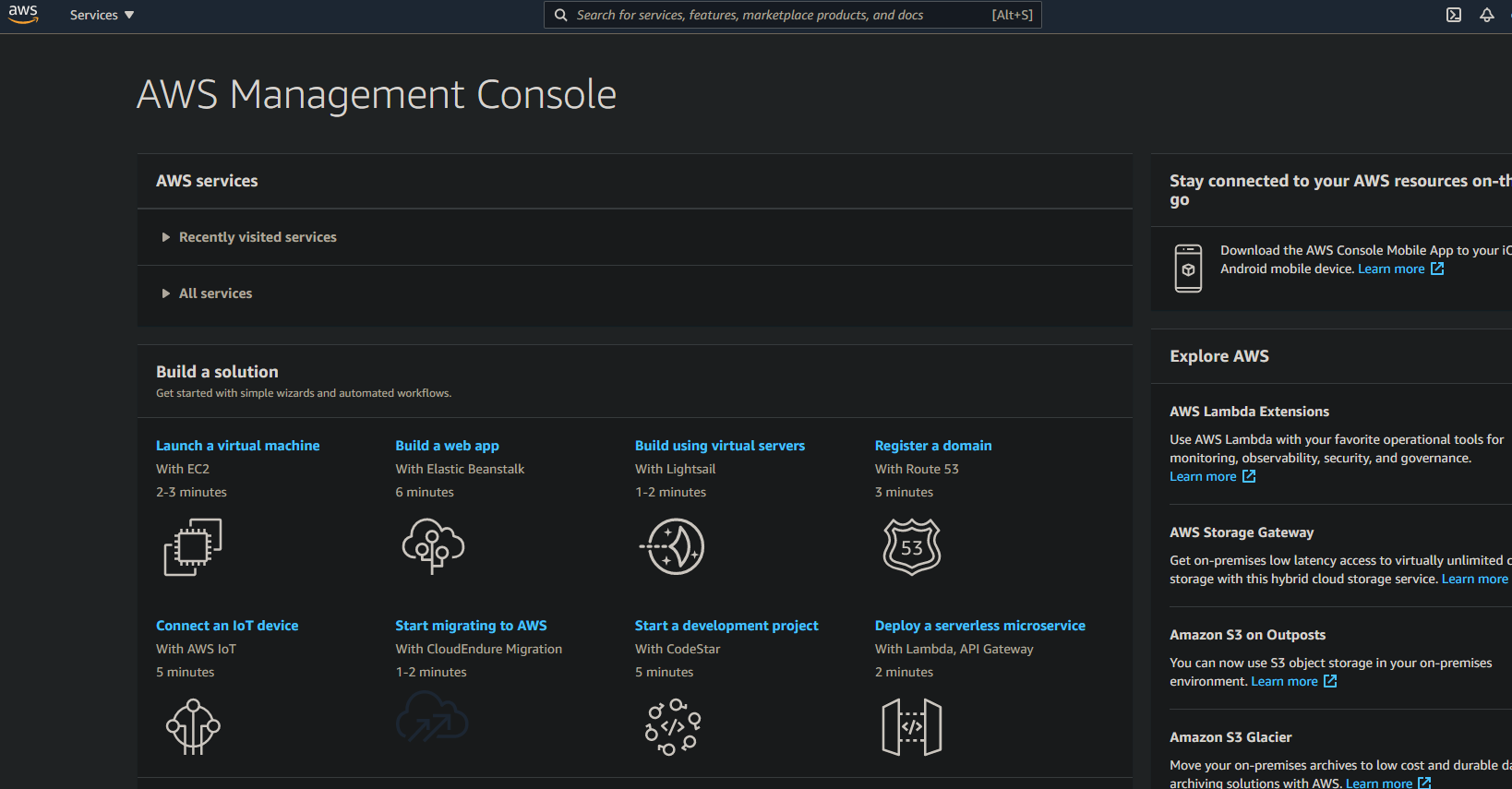Click the 'With Route 53' text
Viewport: 1512px width, 789px height.
tap(917, 469)
